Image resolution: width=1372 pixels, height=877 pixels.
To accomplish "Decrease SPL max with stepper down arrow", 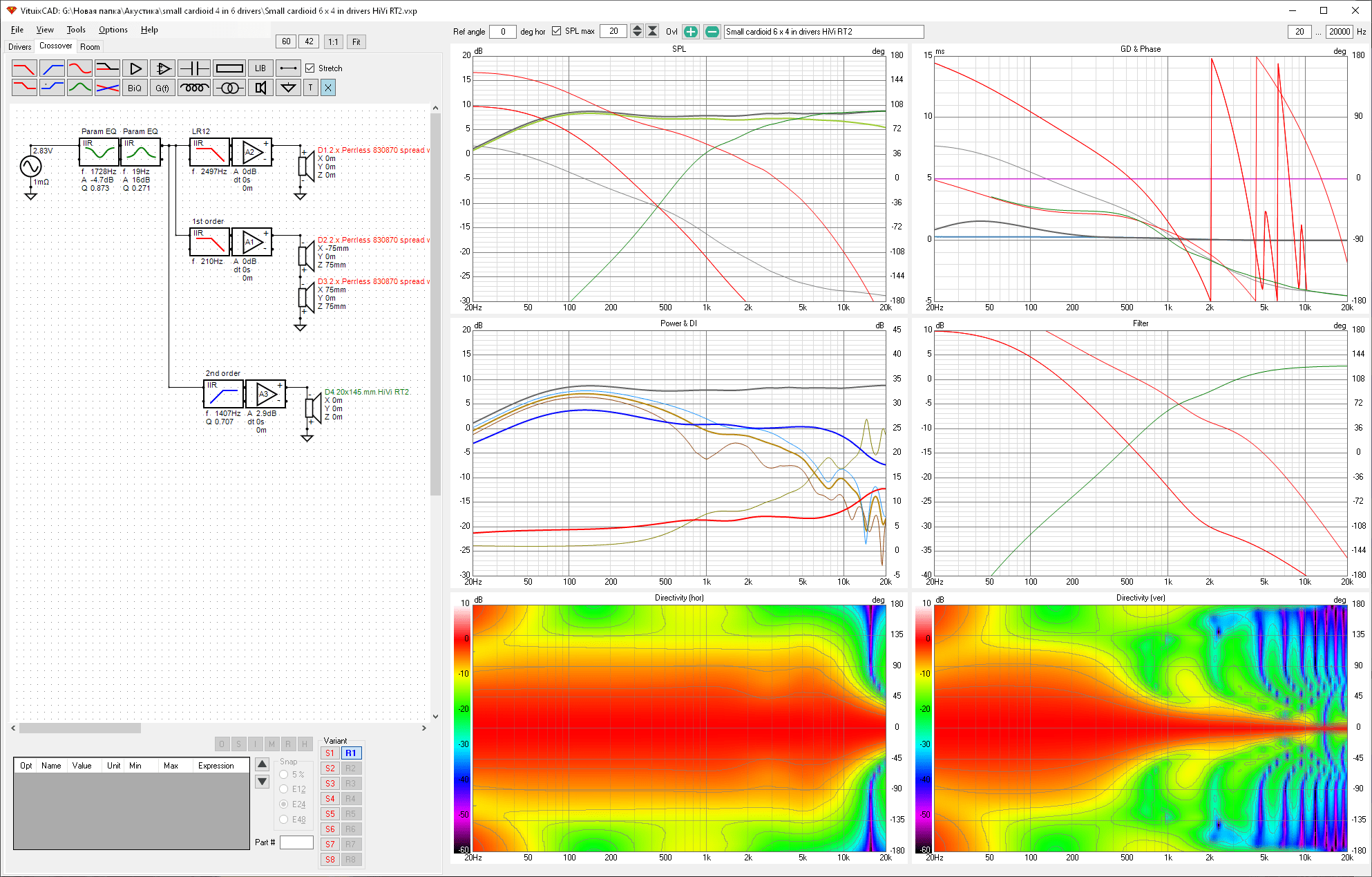I will [x=637, y=35].
